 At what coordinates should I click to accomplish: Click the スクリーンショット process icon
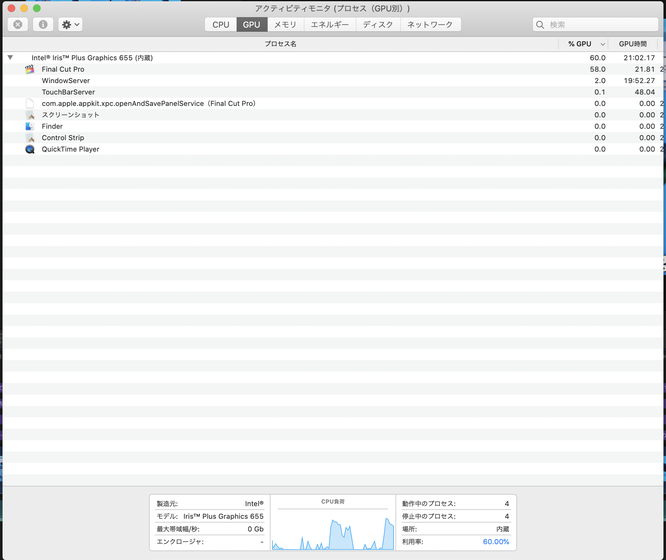[x=30, y=115]
